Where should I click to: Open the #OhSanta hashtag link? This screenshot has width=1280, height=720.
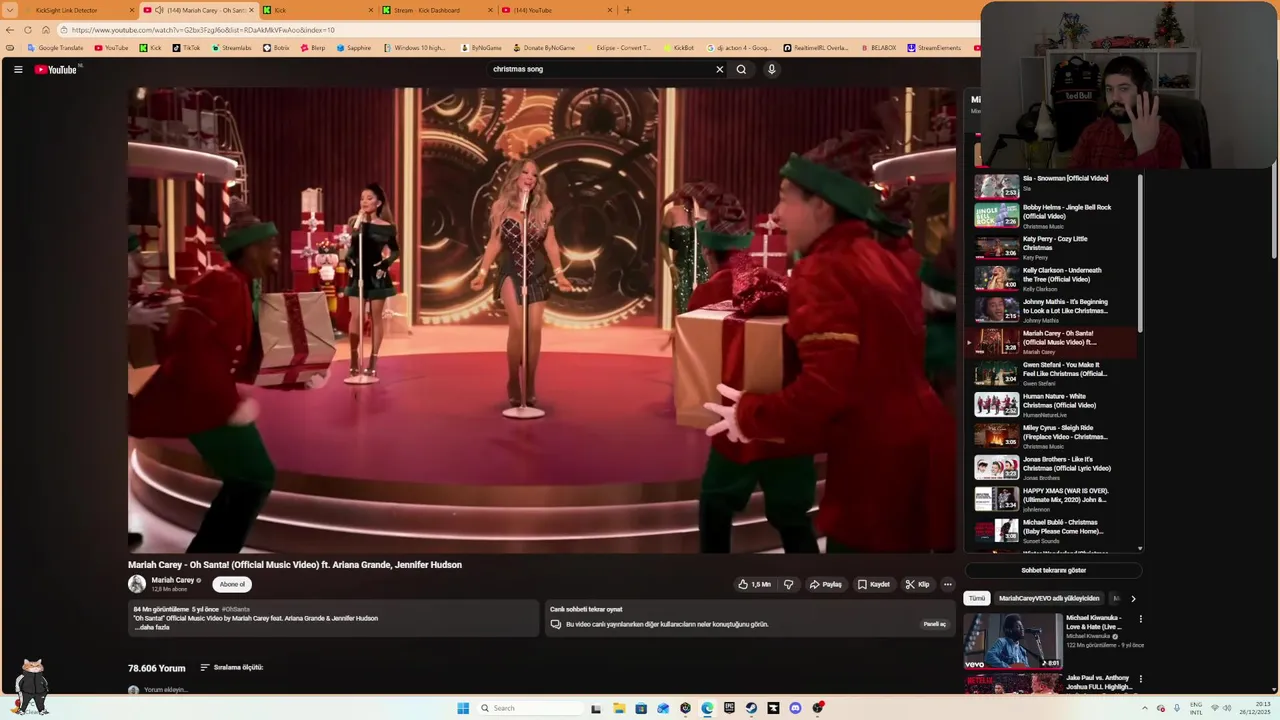[x=237, y=609]
